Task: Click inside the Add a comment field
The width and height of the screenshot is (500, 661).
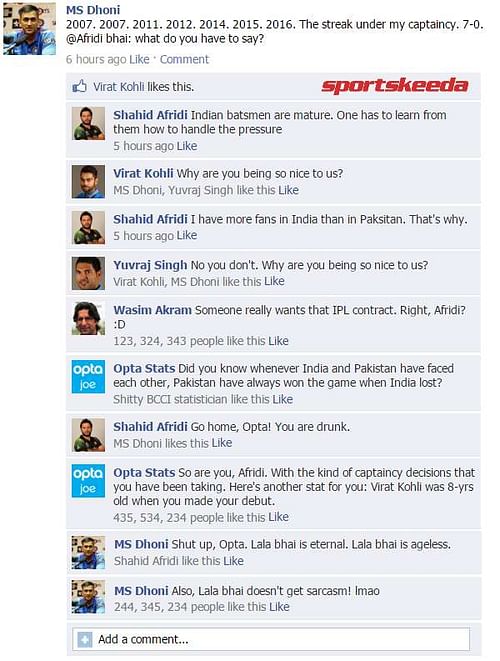Action: click(271, 640)
